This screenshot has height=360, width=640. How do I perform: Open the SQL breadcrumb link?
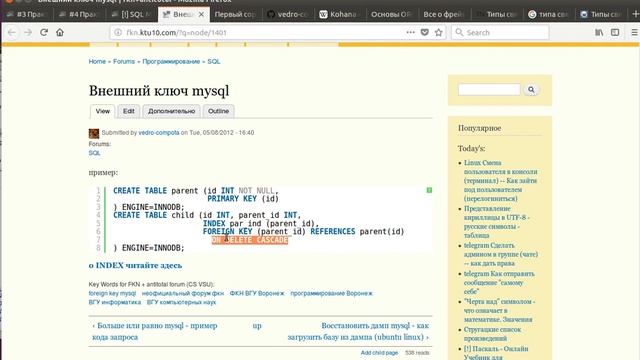pyautogui.click(x=213, y=62)
